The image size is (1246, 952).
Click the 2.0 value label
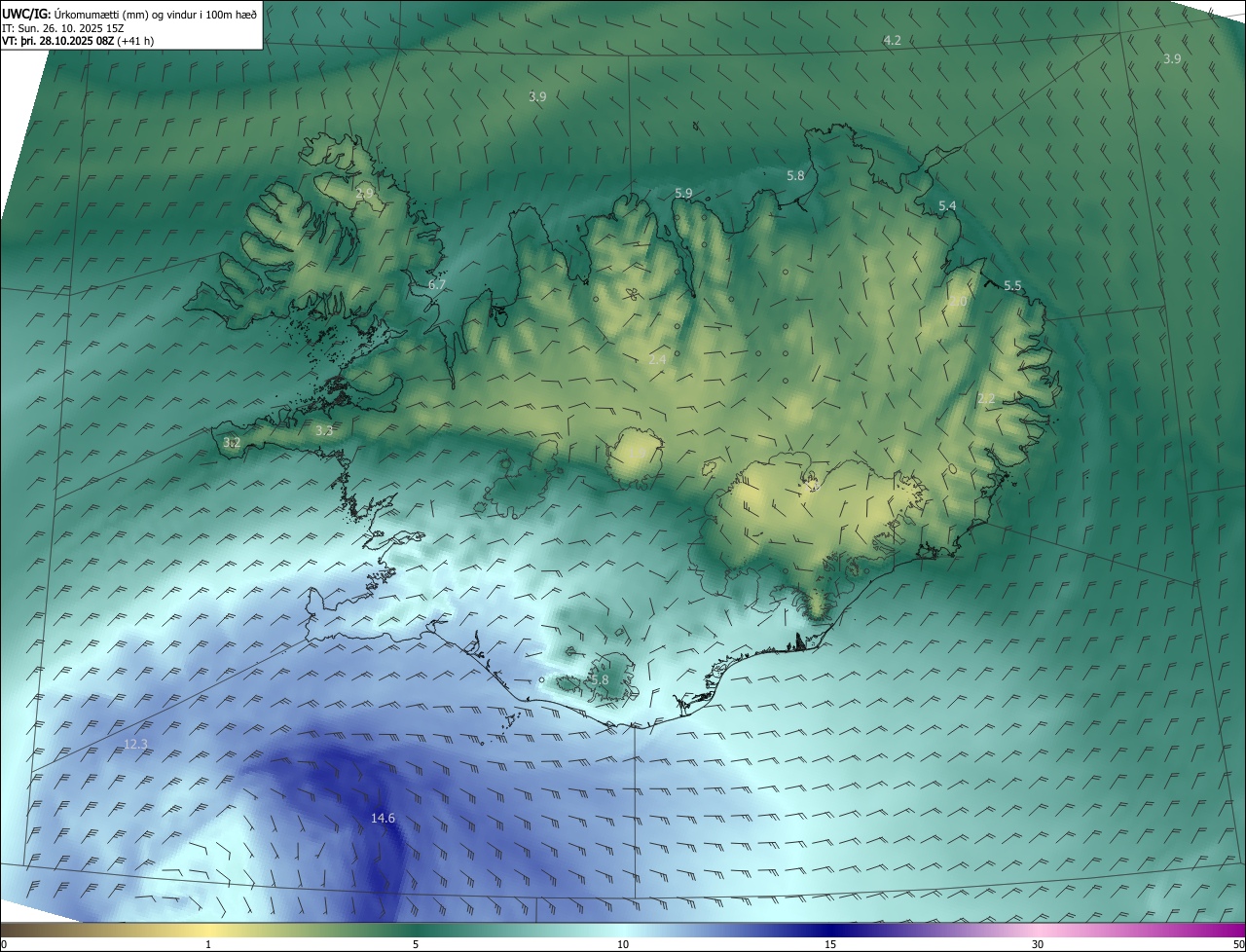pos(959,302)
